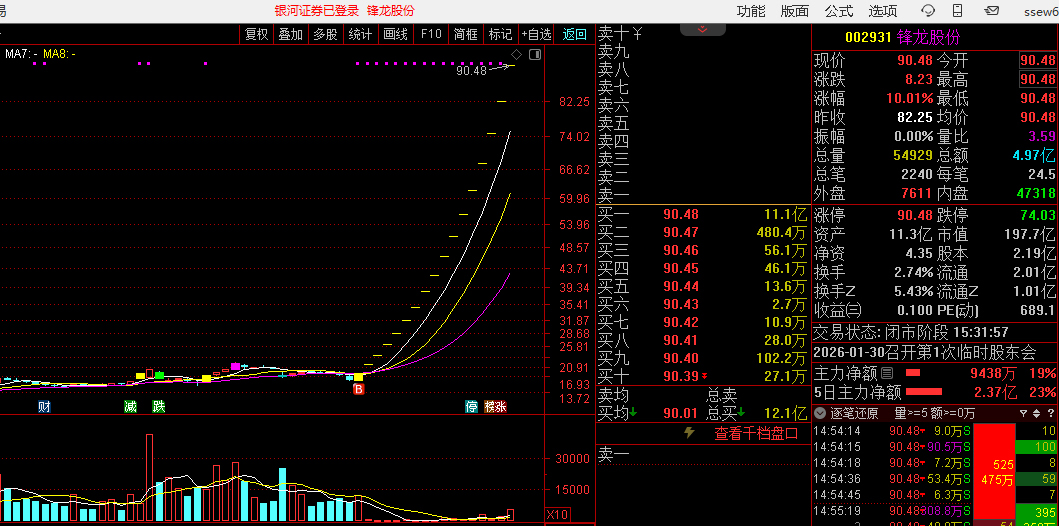Image resolution: width=1059 pixels, height=526 pixels.
Task: Click the 财 info marker below the chart
Action: 43,406
